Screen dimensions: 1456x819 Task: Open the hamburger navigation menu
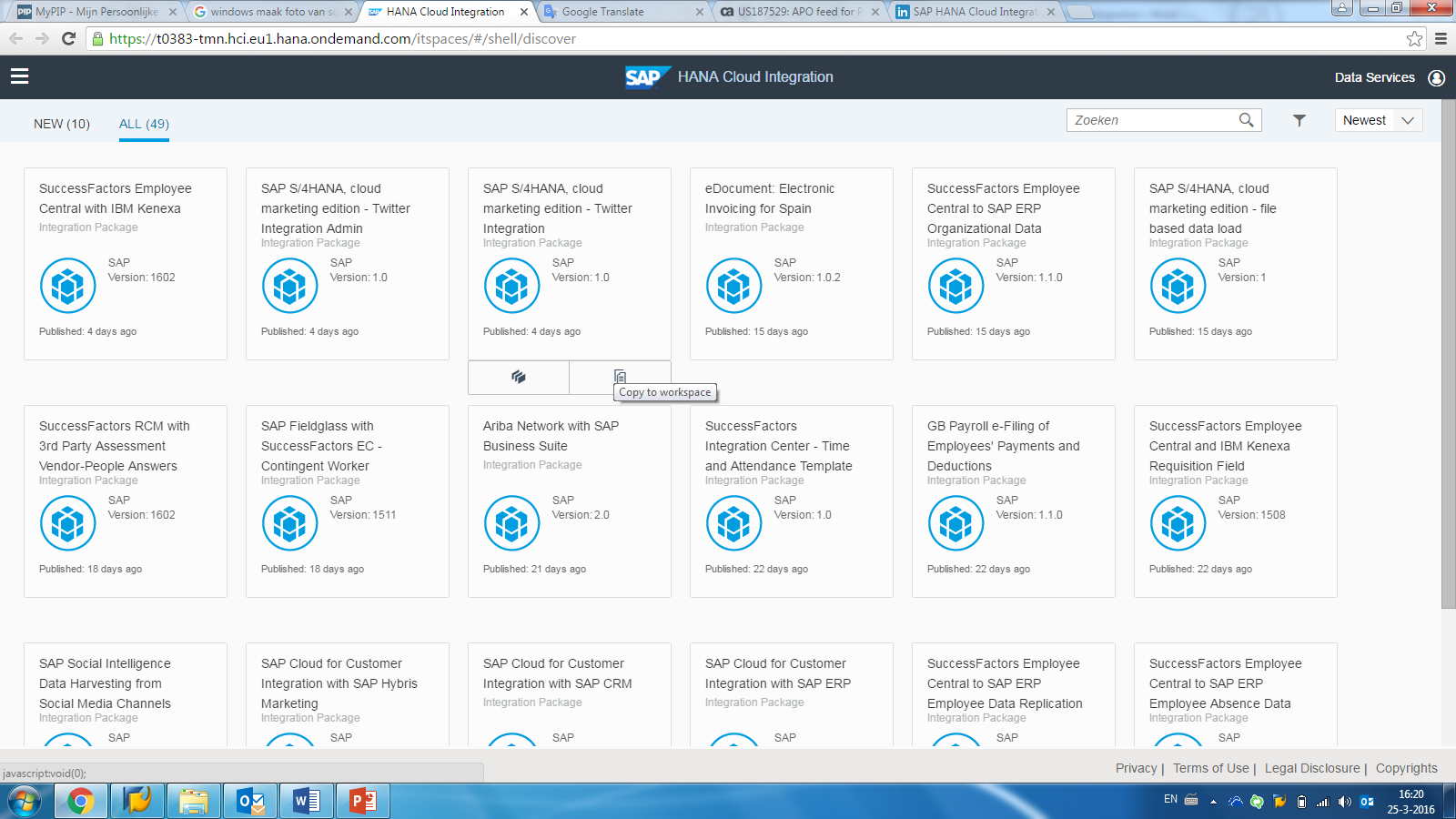(x=19, y=76)
